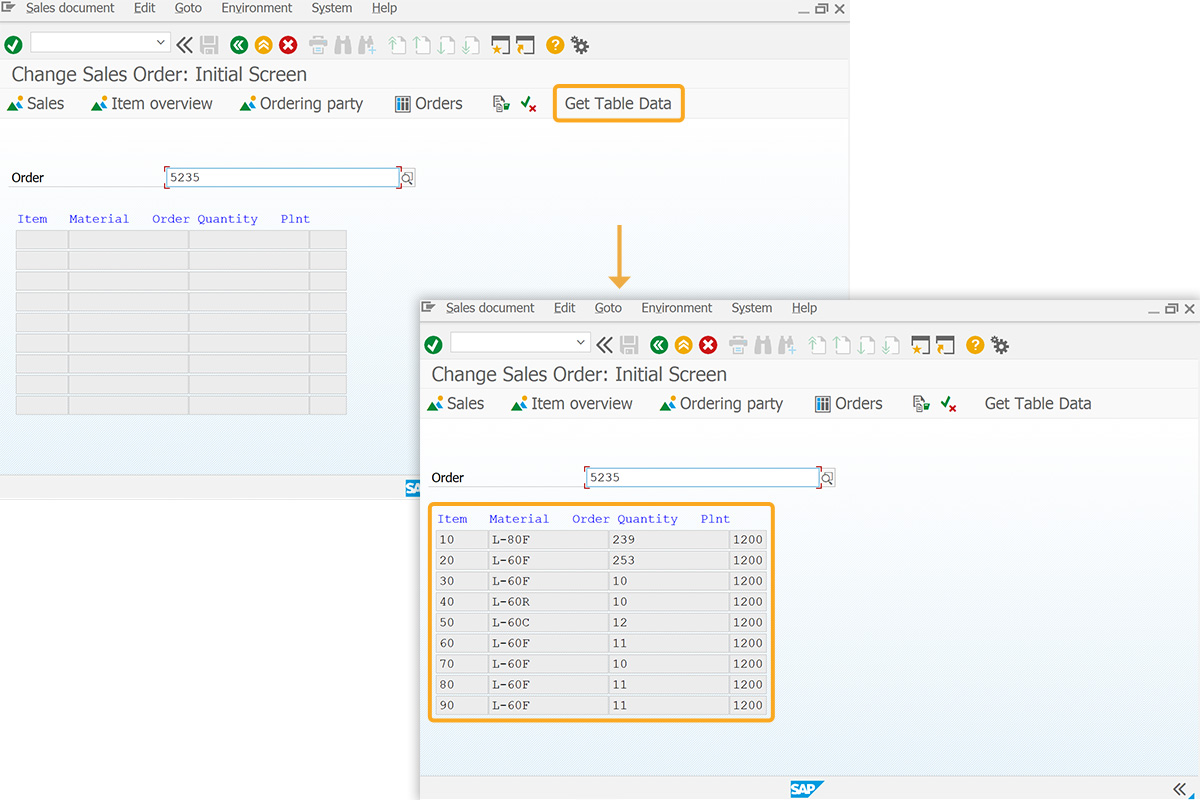Click the check-and-cross icon in the front window's toolbar

coord(949,404)
